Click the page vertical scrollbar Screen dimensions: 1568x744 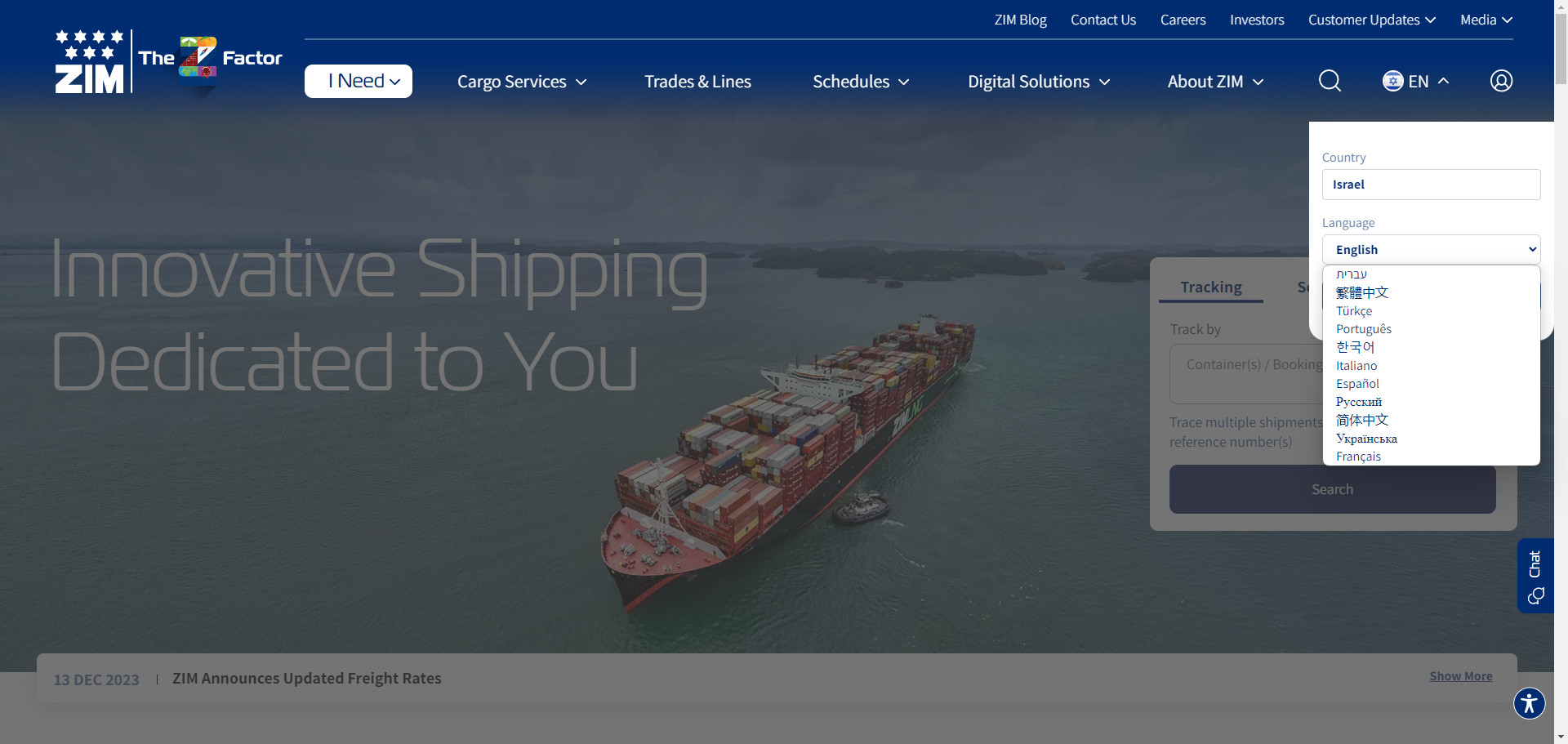pyautogui.click(x=1561, y=372)
